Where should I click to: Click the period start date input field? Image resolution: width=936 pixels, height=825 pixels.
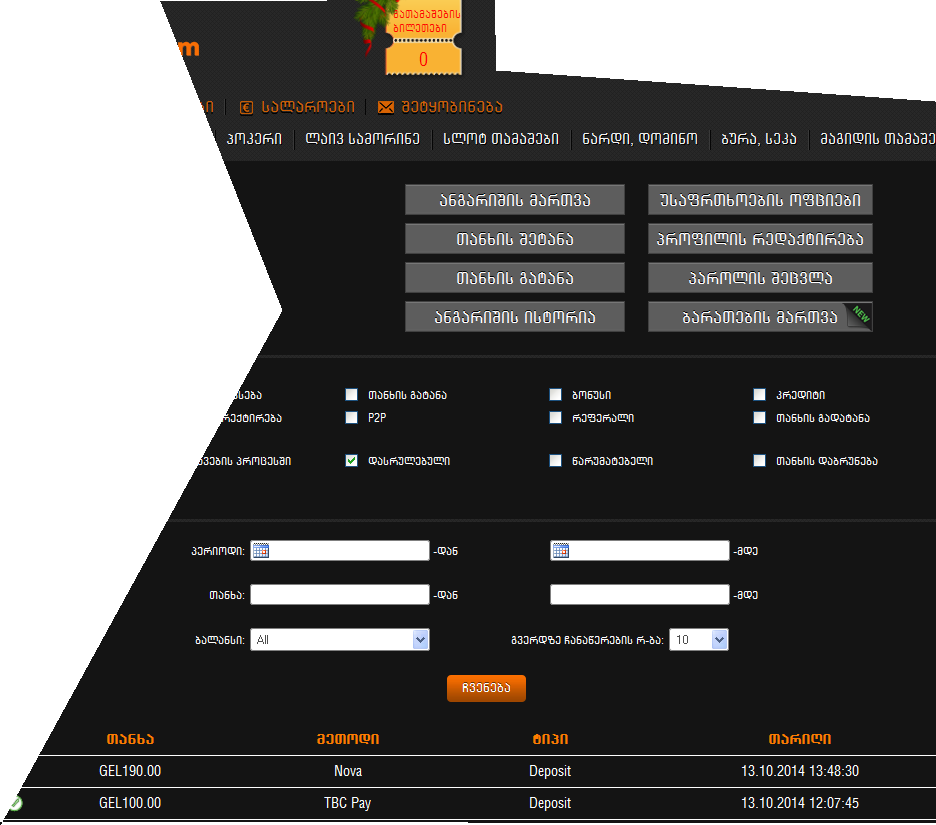[x=340, y=550]
